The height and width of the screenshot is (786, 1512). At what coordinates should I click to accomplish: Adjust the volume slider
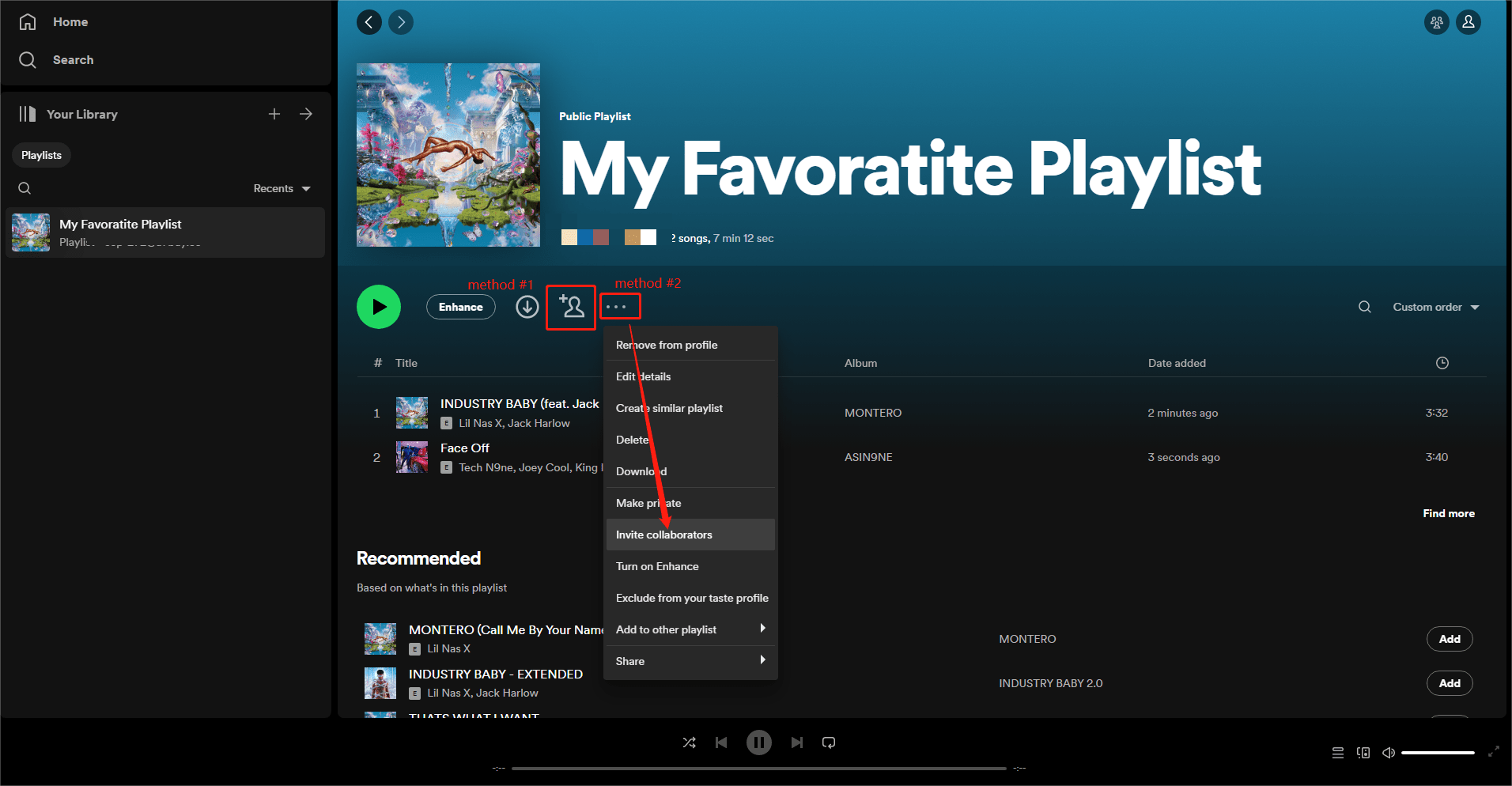(x=1437, y=753)
